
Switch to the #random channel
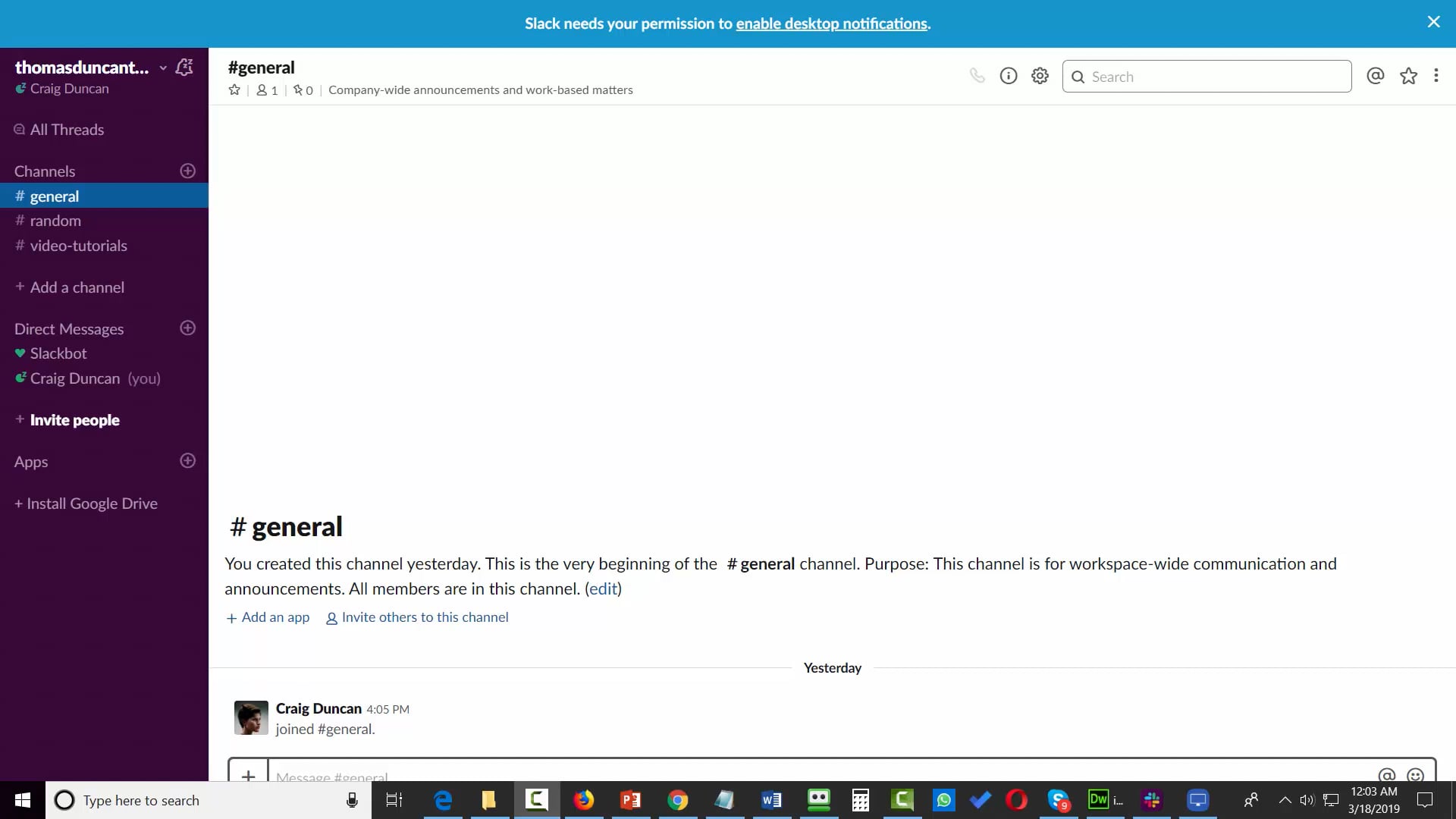tap(55, 221)
